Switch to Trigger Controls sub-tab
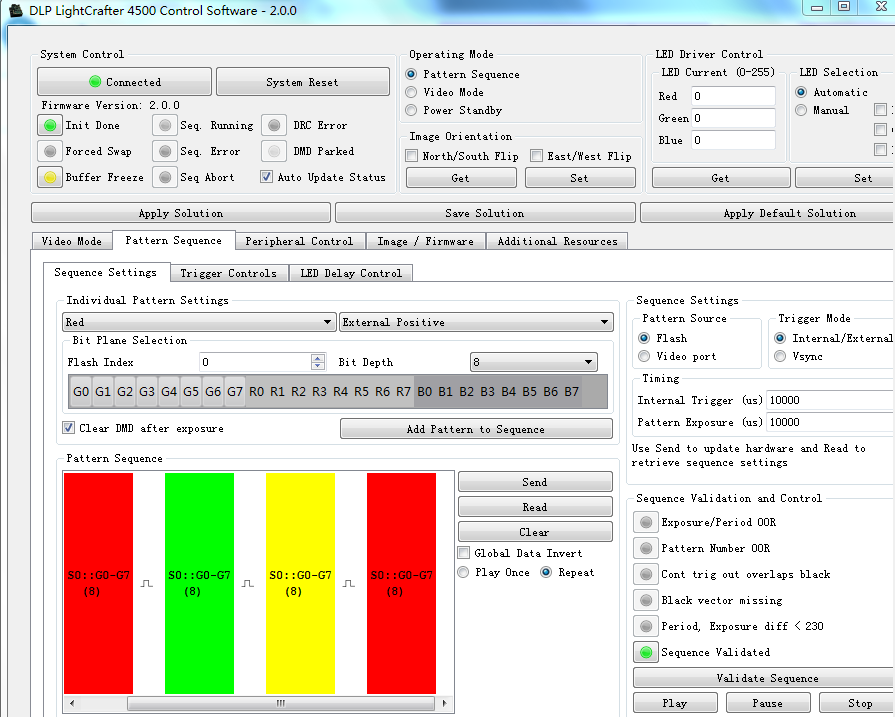 pos(228,273)
